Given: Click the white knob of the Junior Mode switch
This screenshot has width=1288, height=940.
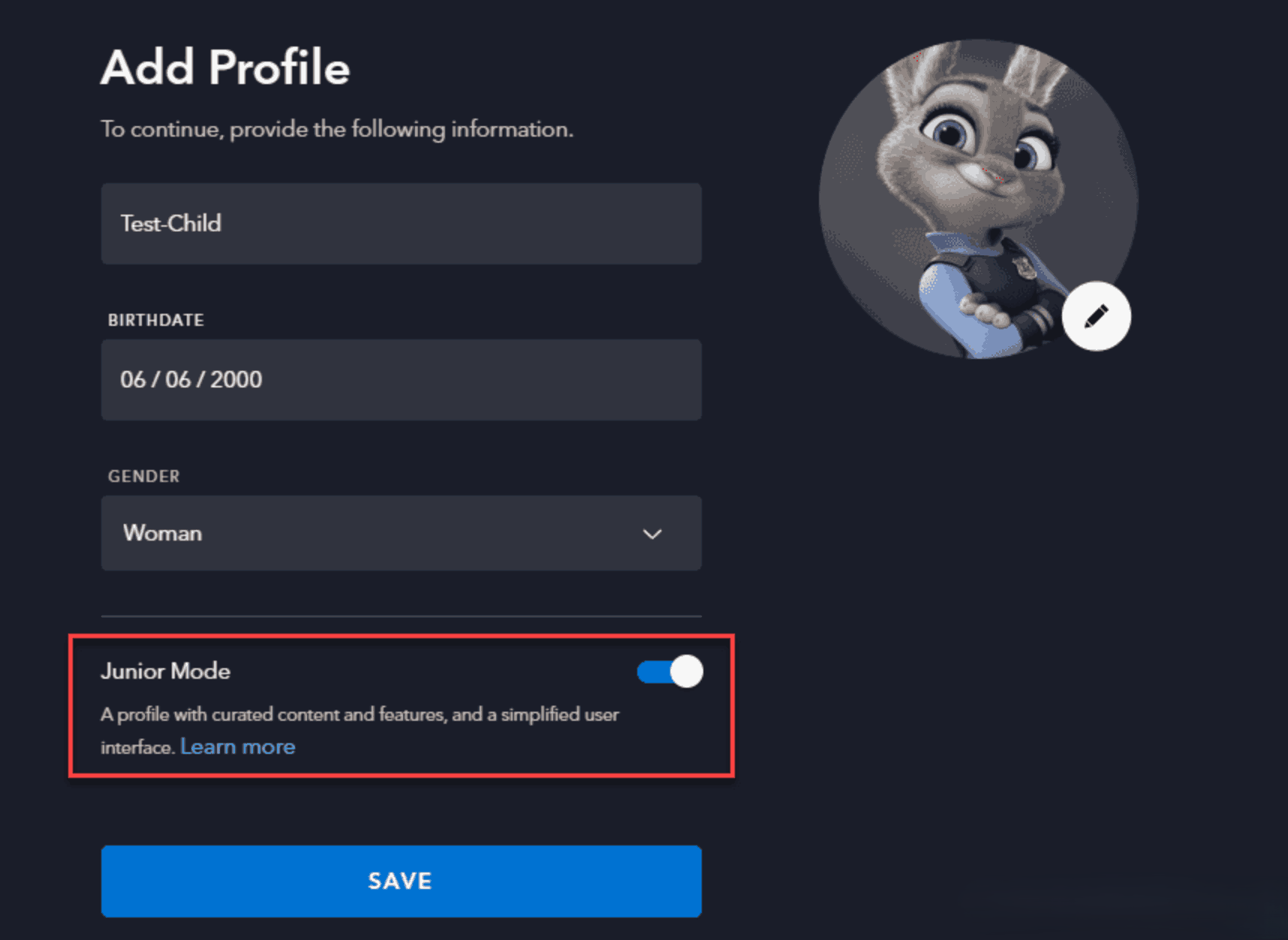Looking at the screenshot, I should 686,671.
